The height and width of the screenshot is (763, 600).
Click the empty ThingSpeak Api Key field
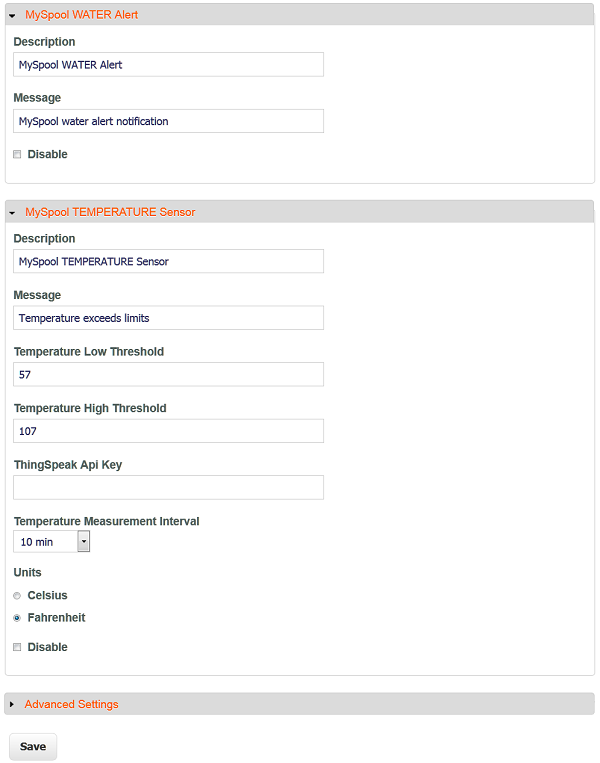pyautogui.click(x=168, y=488)
